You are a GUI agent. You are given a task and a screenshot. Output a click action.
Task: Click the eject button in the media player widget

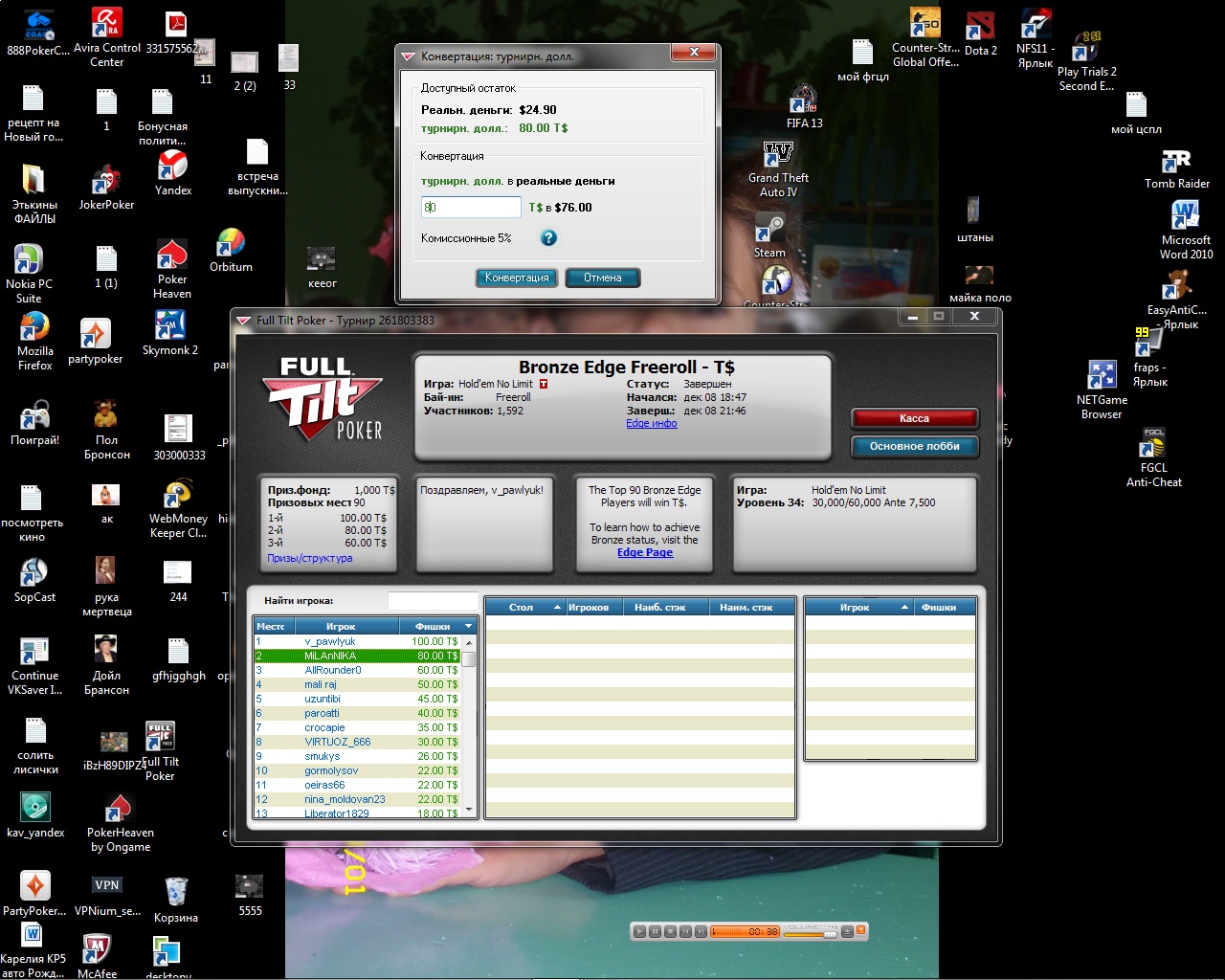coord(847,931)
